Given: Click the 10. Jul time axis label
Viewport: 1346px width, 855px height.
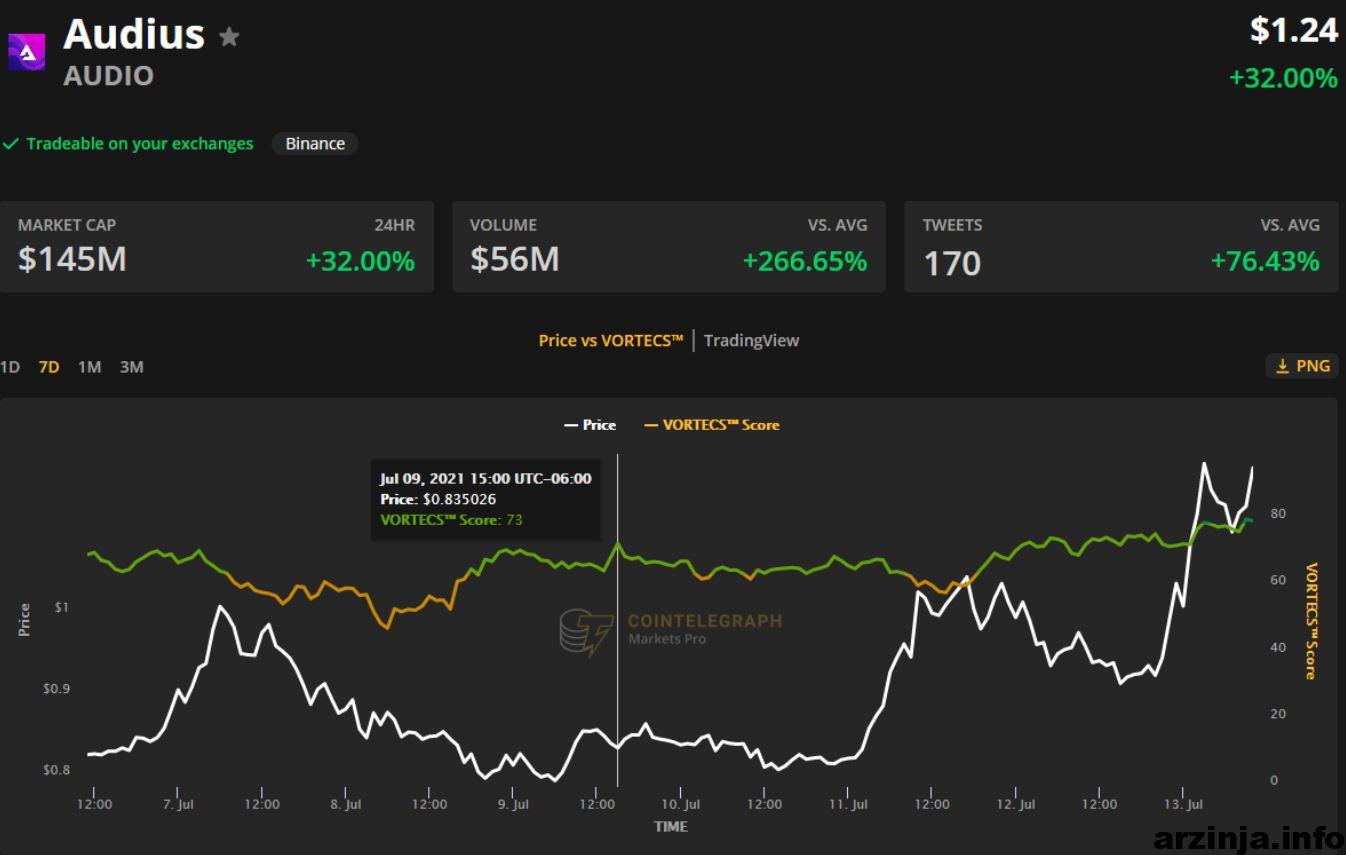Looking at the screenshot, I should (681, 804).
